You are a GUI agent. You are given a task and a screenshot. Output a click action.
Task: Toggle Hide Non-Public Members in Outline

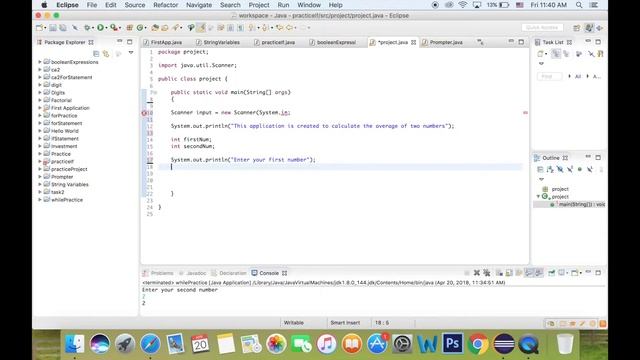(x=580, y=169)
